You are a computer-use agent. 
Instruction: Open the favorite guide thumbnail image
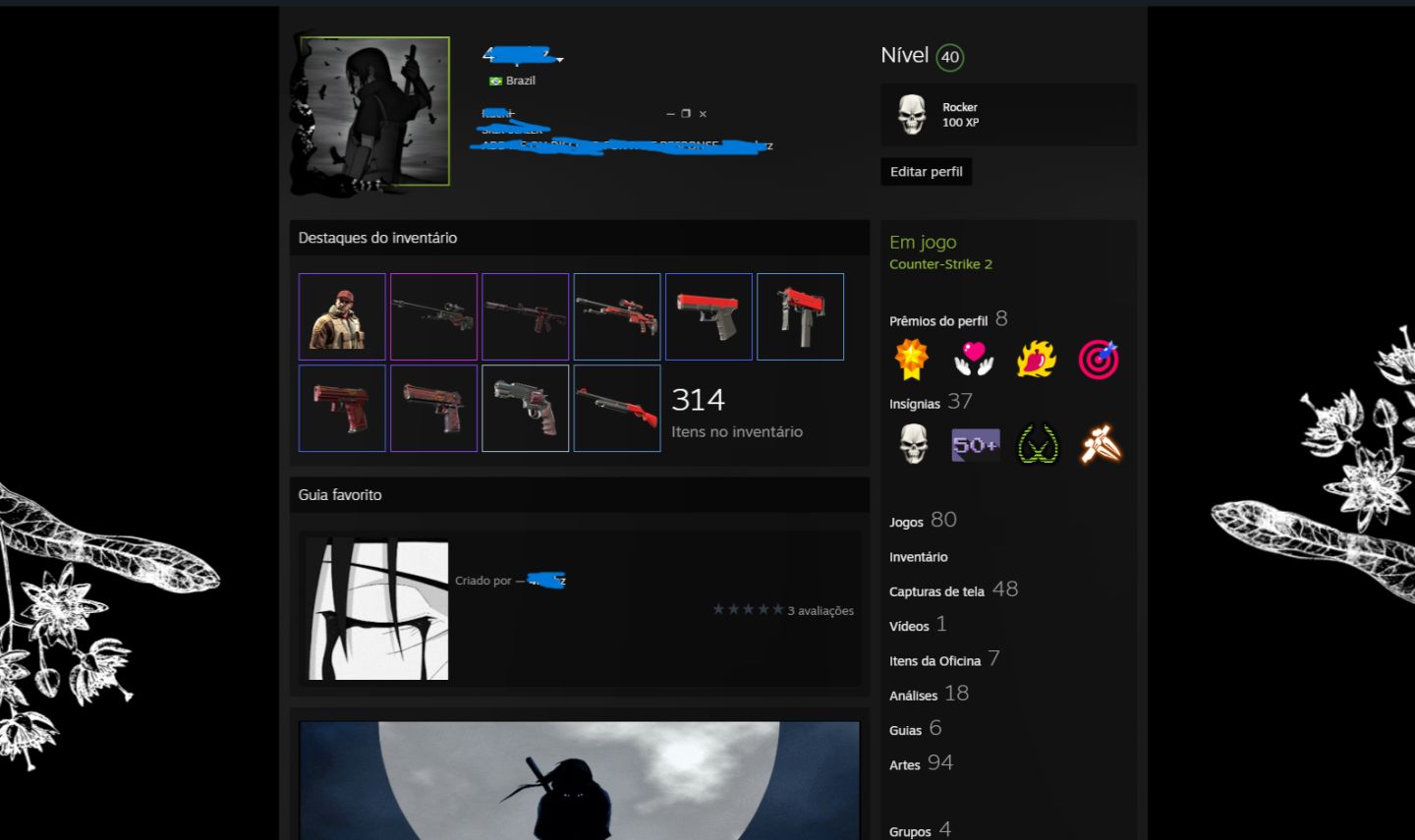tap(379, 610)
